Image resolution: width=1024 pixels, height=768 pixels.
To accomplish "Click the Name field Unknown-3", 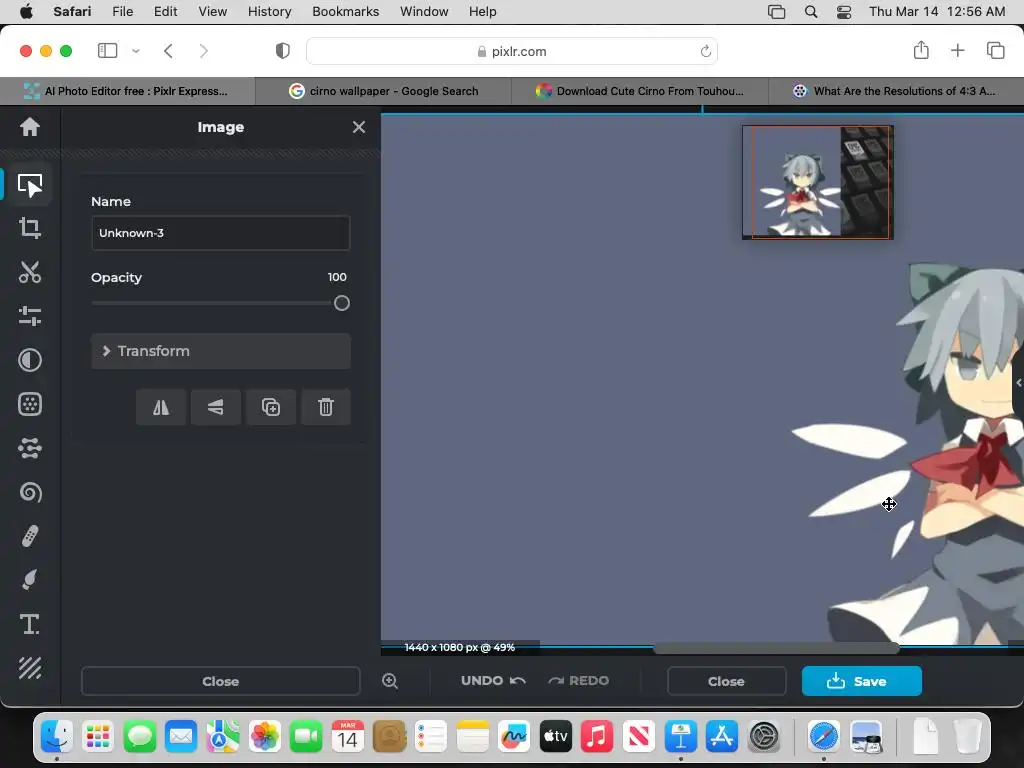I will 221,233.
